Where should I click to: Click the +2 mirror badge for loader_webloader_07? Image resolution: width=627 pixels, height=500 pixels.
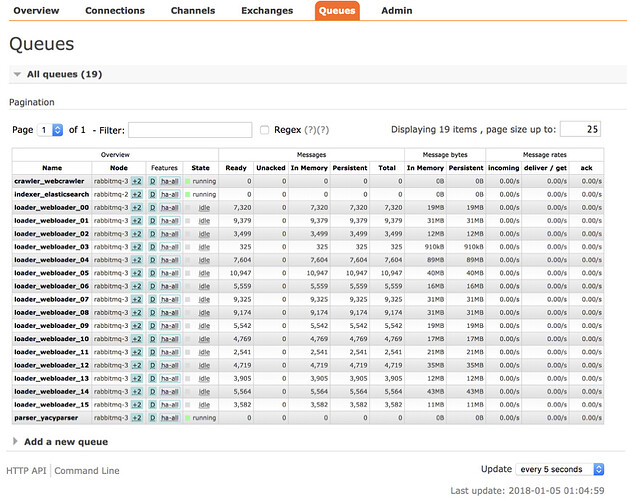click(x=137, y=300)
